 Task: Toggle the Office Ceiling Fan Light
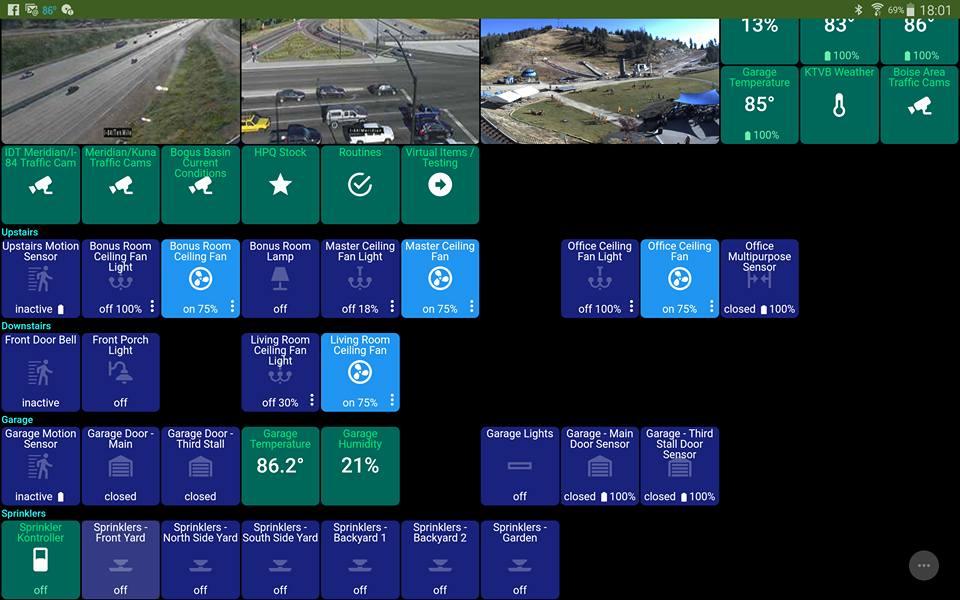599,279
